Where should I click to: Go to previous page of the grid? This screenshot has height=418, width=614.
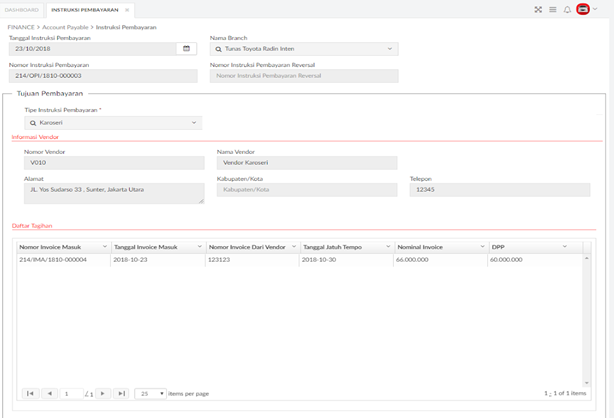point(49,393)
